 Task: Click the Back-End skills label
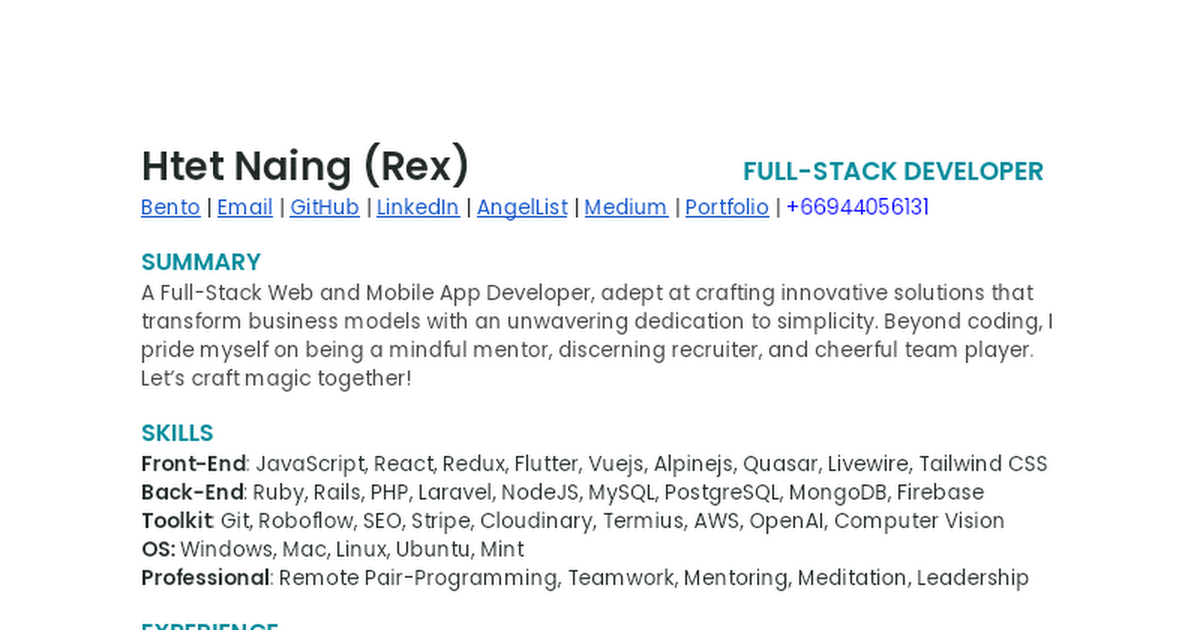click(192, 492)
